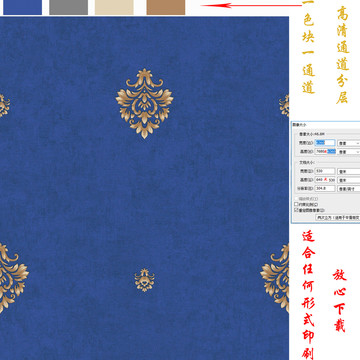
Task: Open the resolution unit dropdown
Action: pyautogui.click(x=349, y=189)
